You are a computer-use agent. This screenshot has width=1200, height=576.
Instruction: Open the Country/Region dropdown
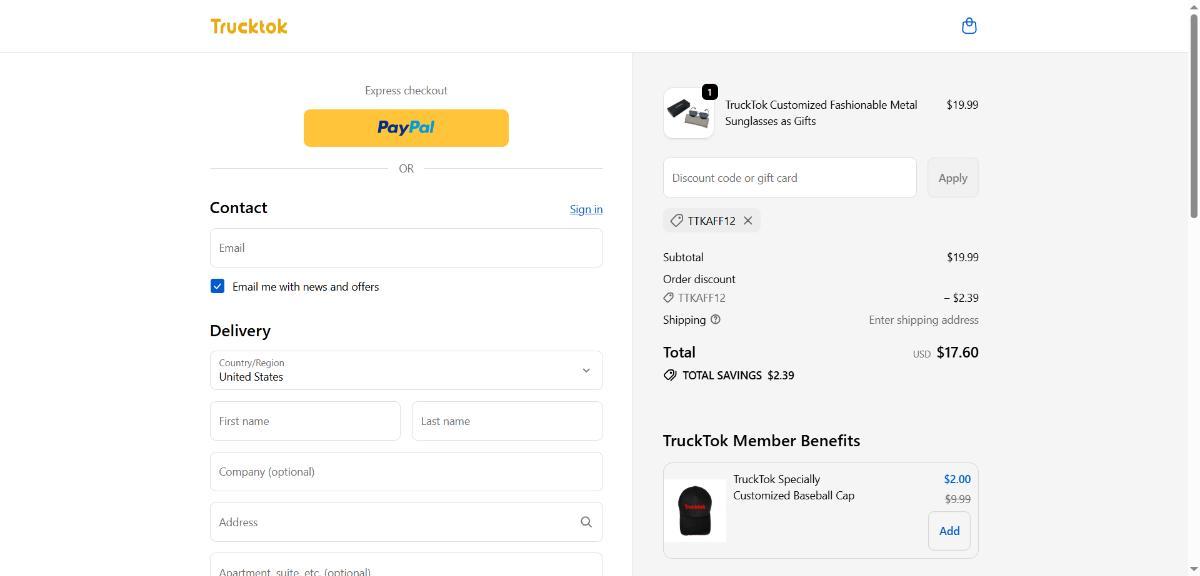(x=406, y=370)
